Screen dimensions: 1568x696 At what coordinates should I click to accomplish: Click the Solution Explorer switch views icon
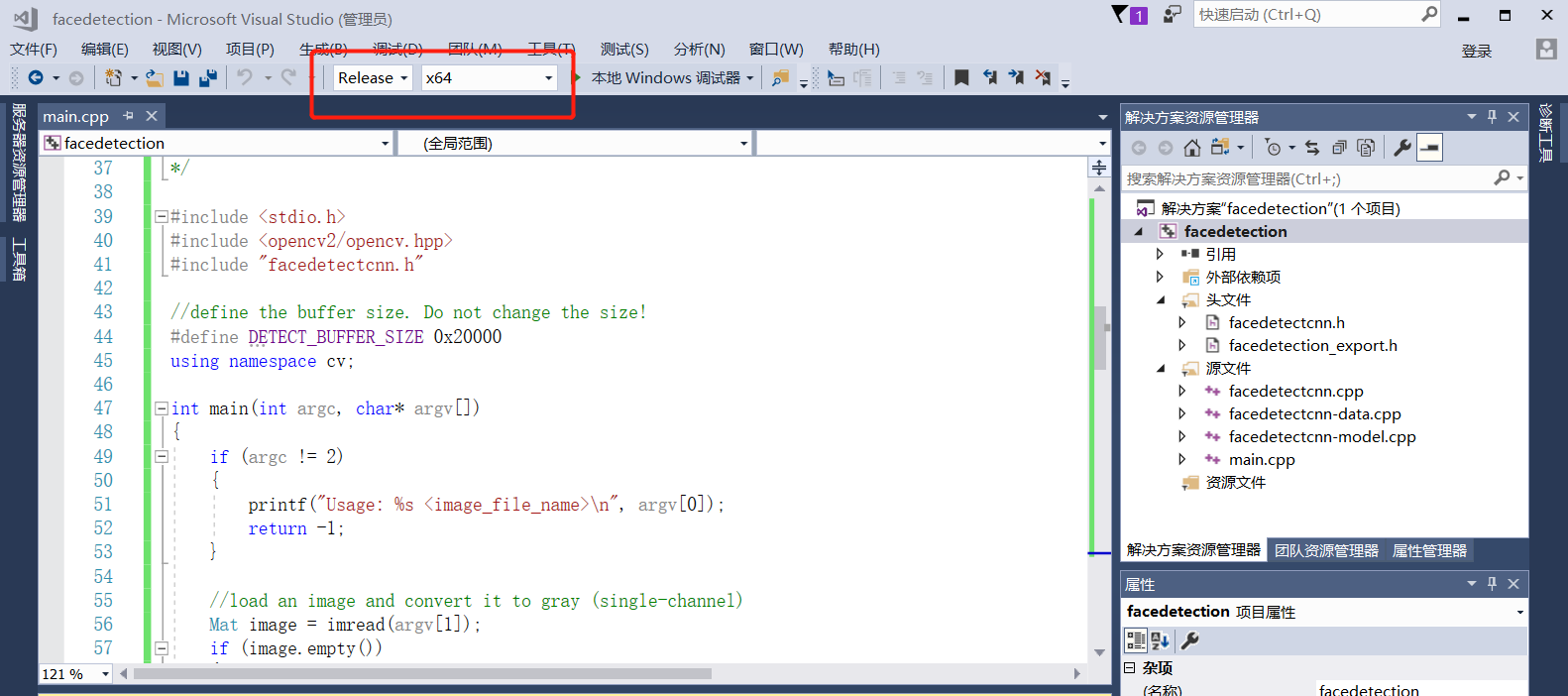tap(1220, 148)
